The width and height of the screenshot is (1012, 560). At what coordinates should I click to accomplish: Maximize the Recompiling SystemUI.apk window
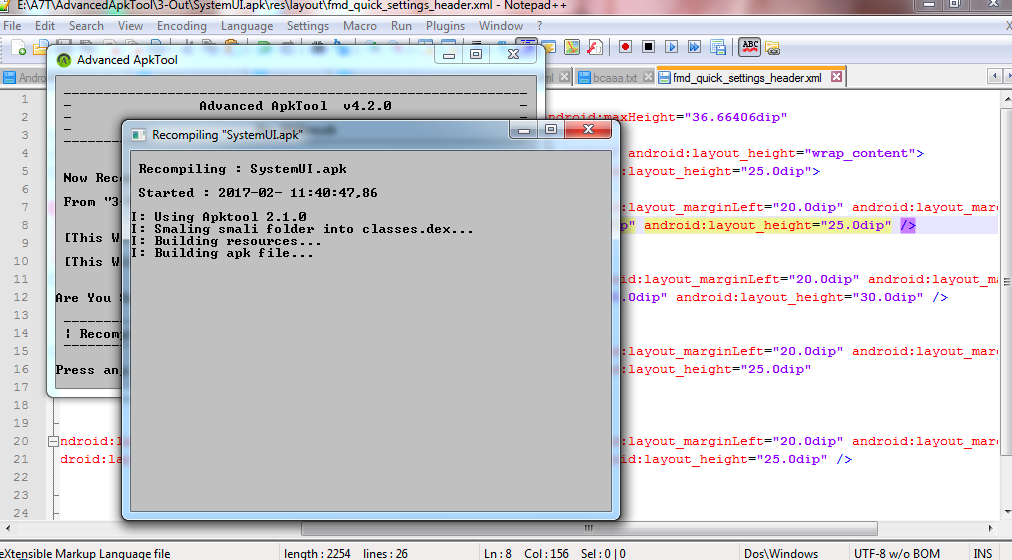pyautogui.click(x=551, y=130)
